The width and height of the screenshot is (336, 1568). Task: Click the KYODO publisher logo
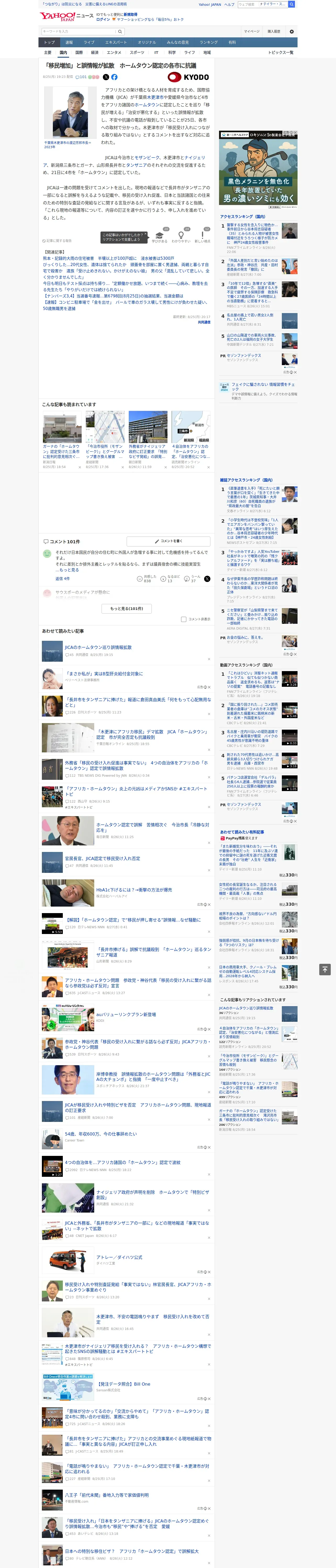(188, 77)
